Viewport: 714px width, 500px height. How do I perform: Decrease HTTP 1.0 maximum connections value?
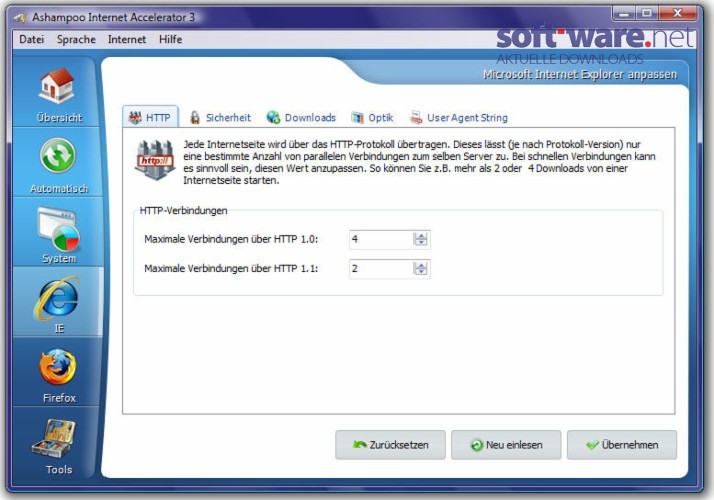tap(421, 242)
